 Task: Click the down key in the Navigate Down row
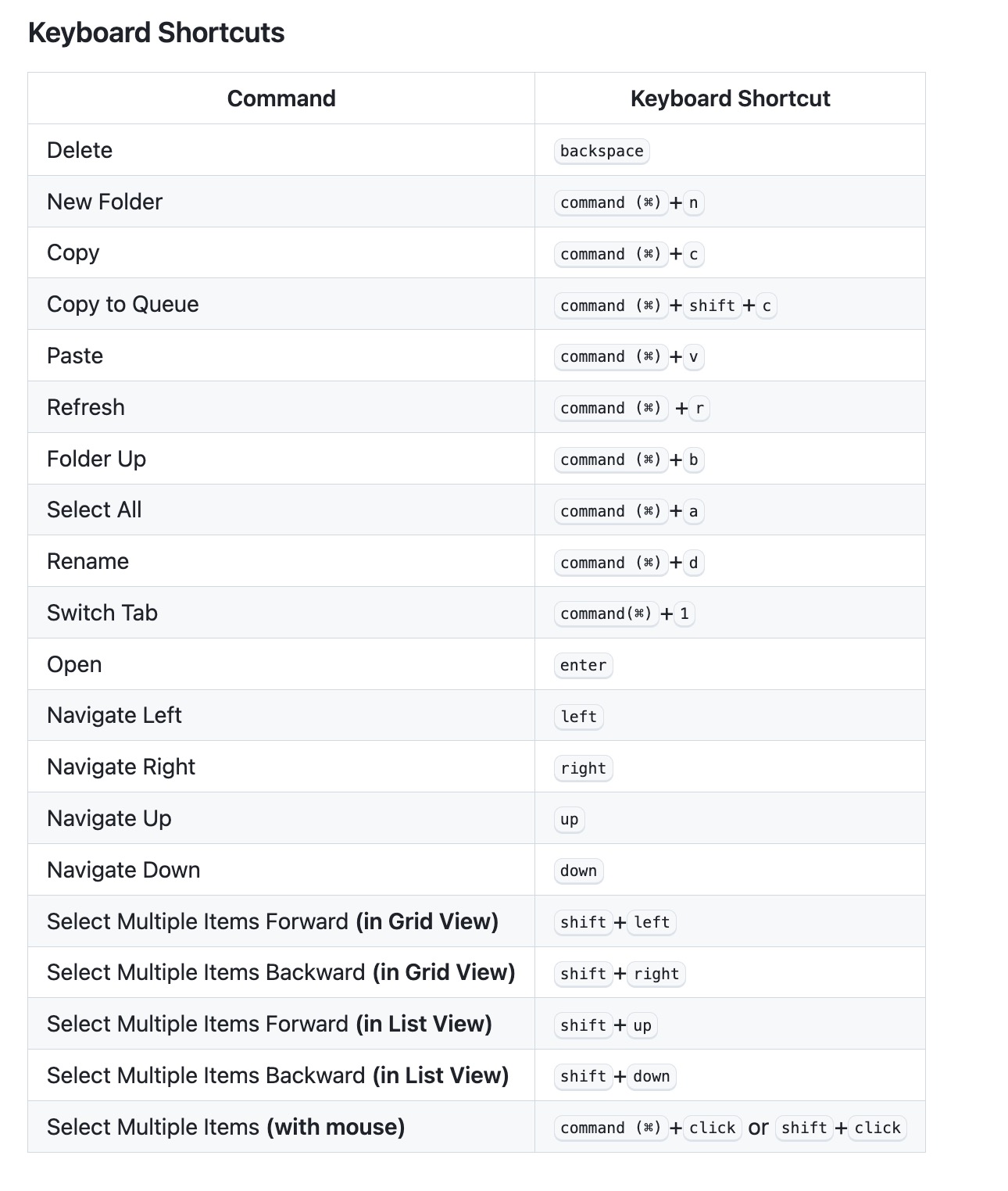point(578,871)
